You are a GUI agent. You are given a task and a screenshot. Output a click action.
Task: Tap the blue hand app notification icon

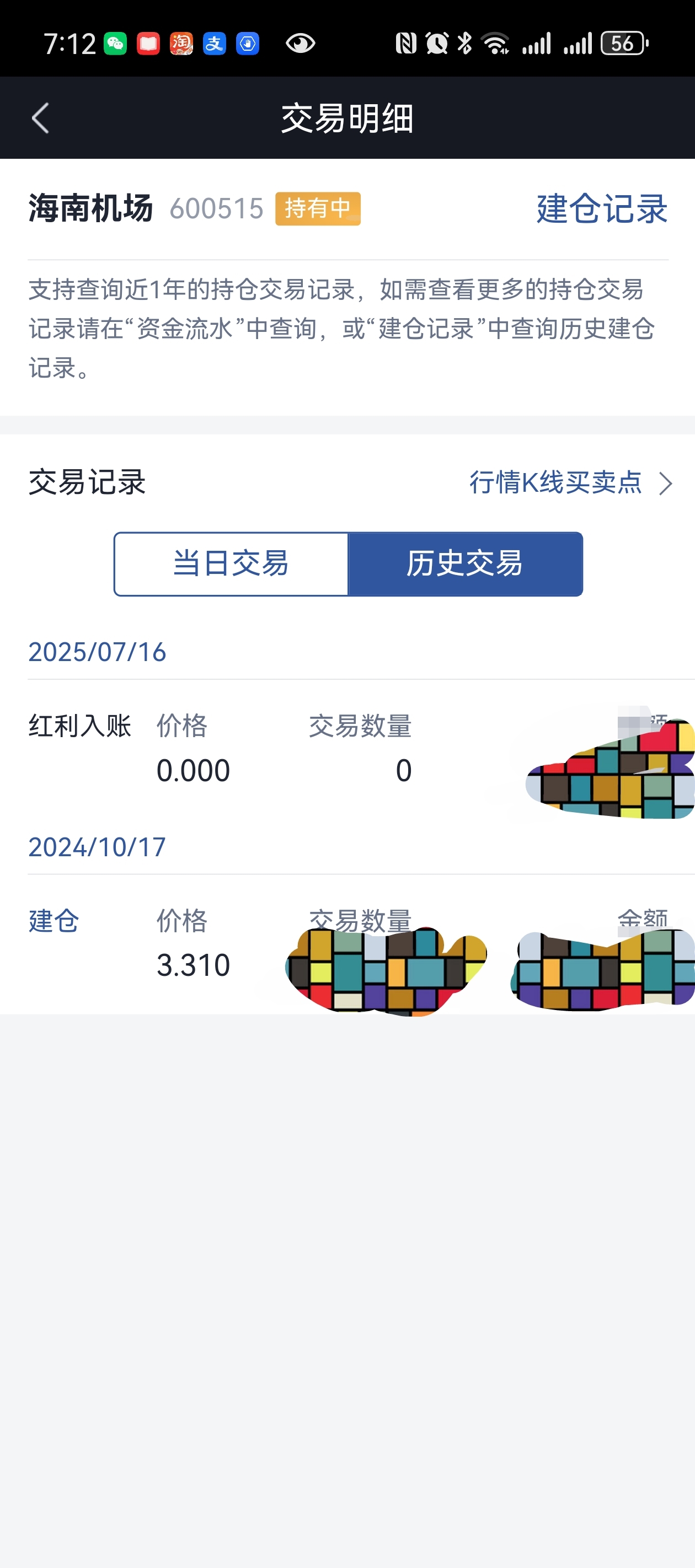[247, 43]
